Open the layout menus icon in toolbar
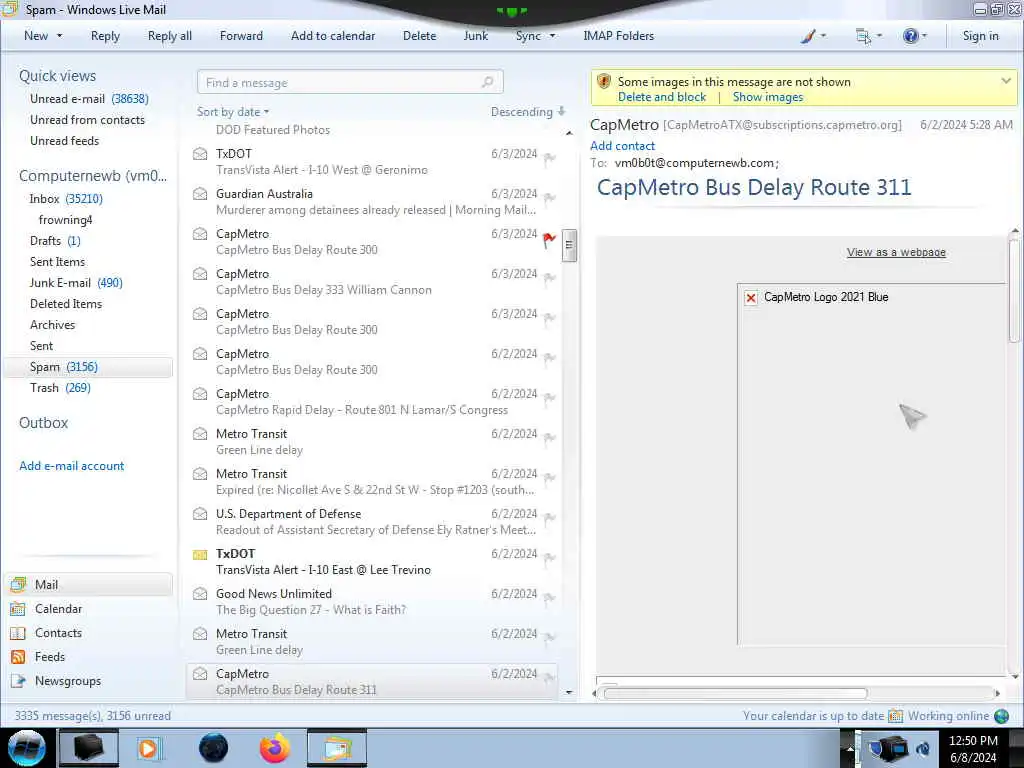The height and width of the screenshot is (768, 1024). (863, 36)
